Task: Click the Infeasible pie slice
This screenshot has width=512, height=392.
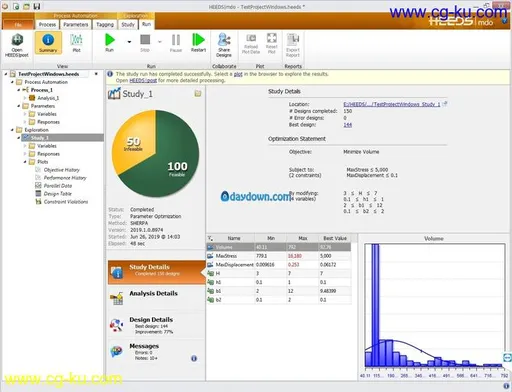Action: 133,143
